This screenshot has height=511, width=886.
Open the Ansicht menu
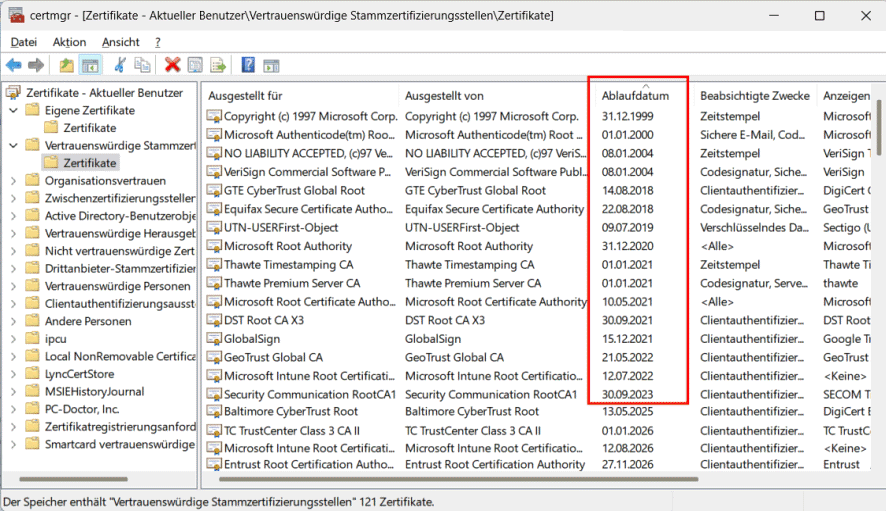click(x=121, y=42)
